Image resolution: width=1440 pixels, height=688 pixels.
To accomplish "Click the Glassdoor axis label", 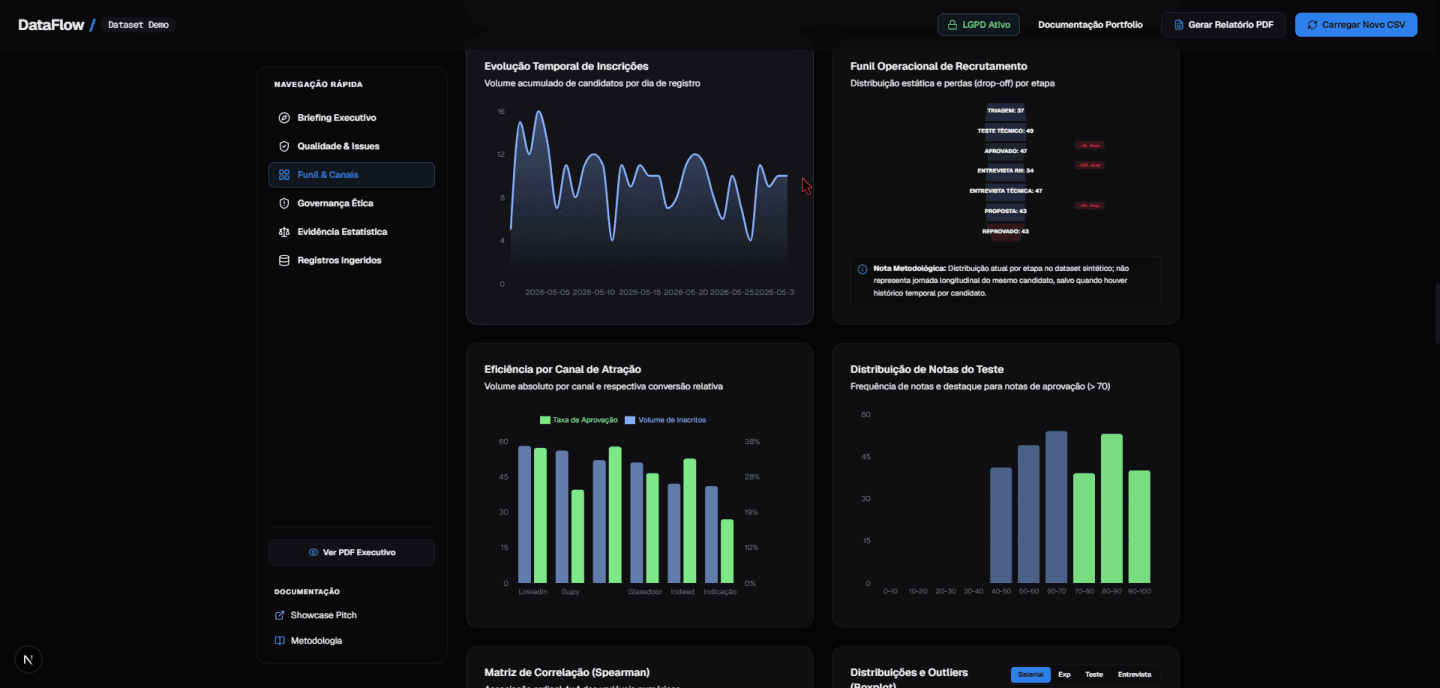I will click(645, 591).
